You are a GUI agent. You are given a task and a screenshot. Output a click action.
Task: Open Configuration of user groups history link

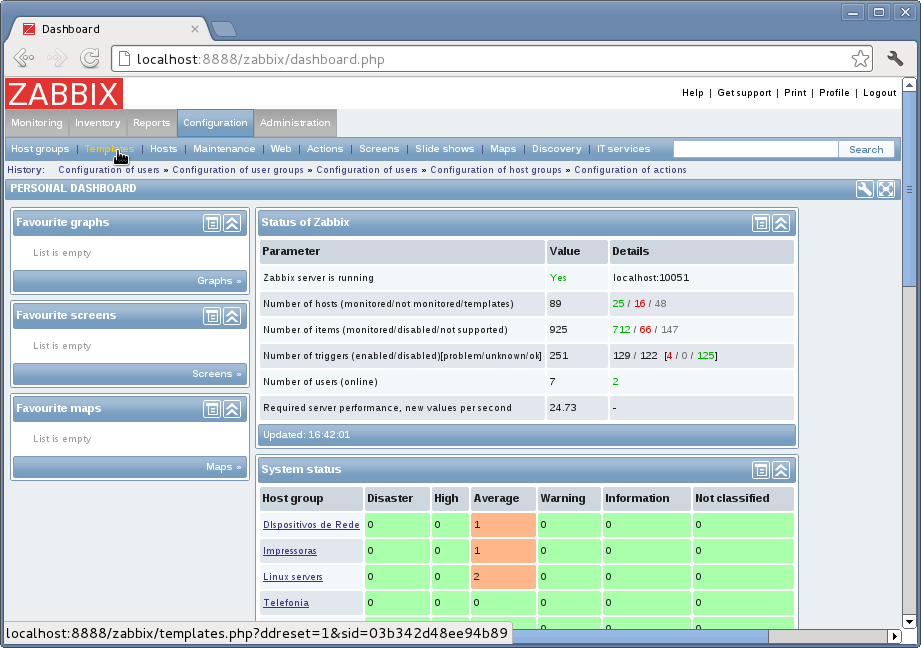[238, 170]
